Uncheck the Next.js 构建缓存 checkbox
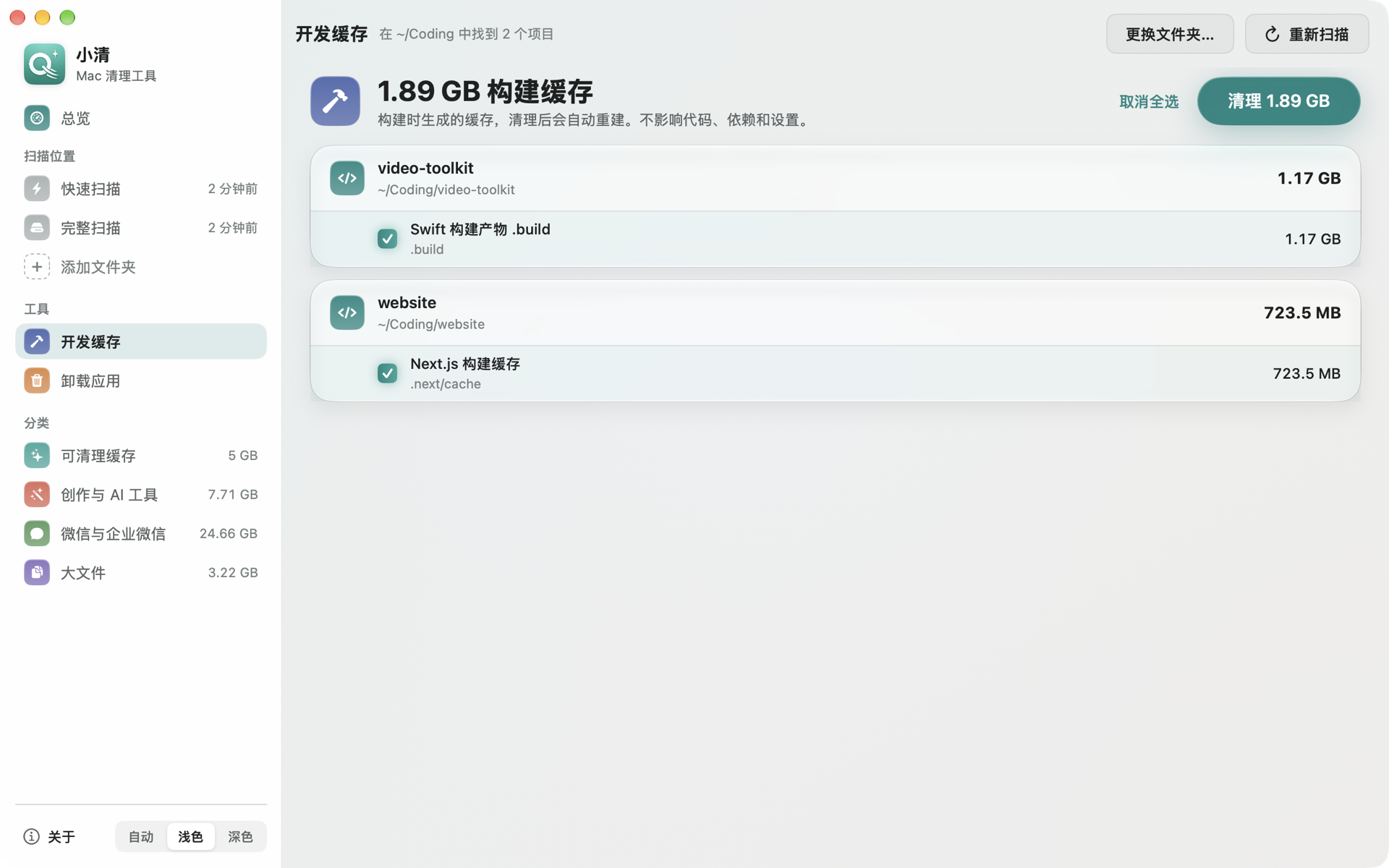The height and width of the screenshot is (868, 1389). pyautogui.click(x=388, y=373)
